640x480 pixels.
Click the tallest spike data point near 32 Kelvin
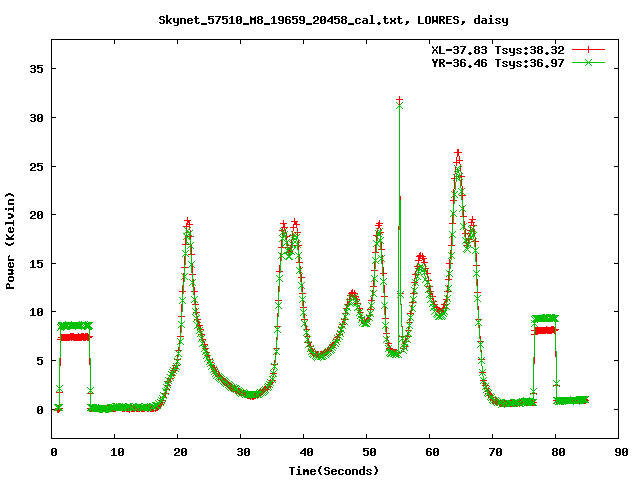click(399, 100)
